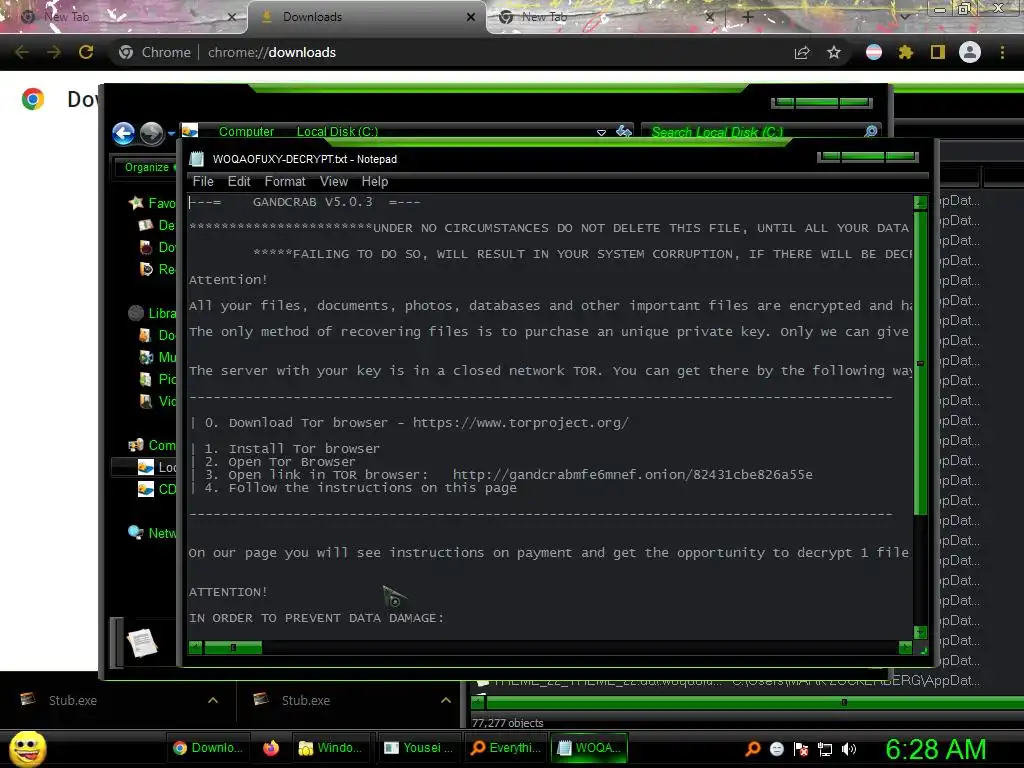1024x768 pixels.
Task: Go back in Explorer window
Action: tap(123, 133)
